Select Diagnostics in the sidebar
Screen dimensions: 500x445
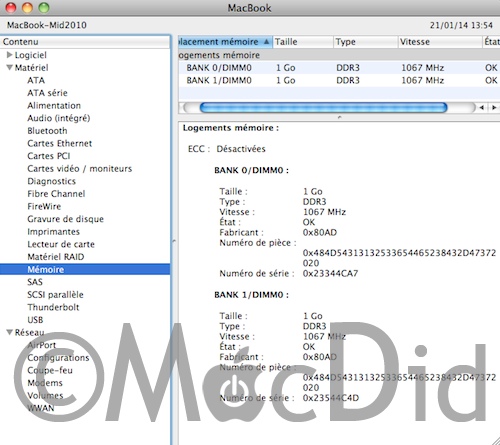[52, 181]
